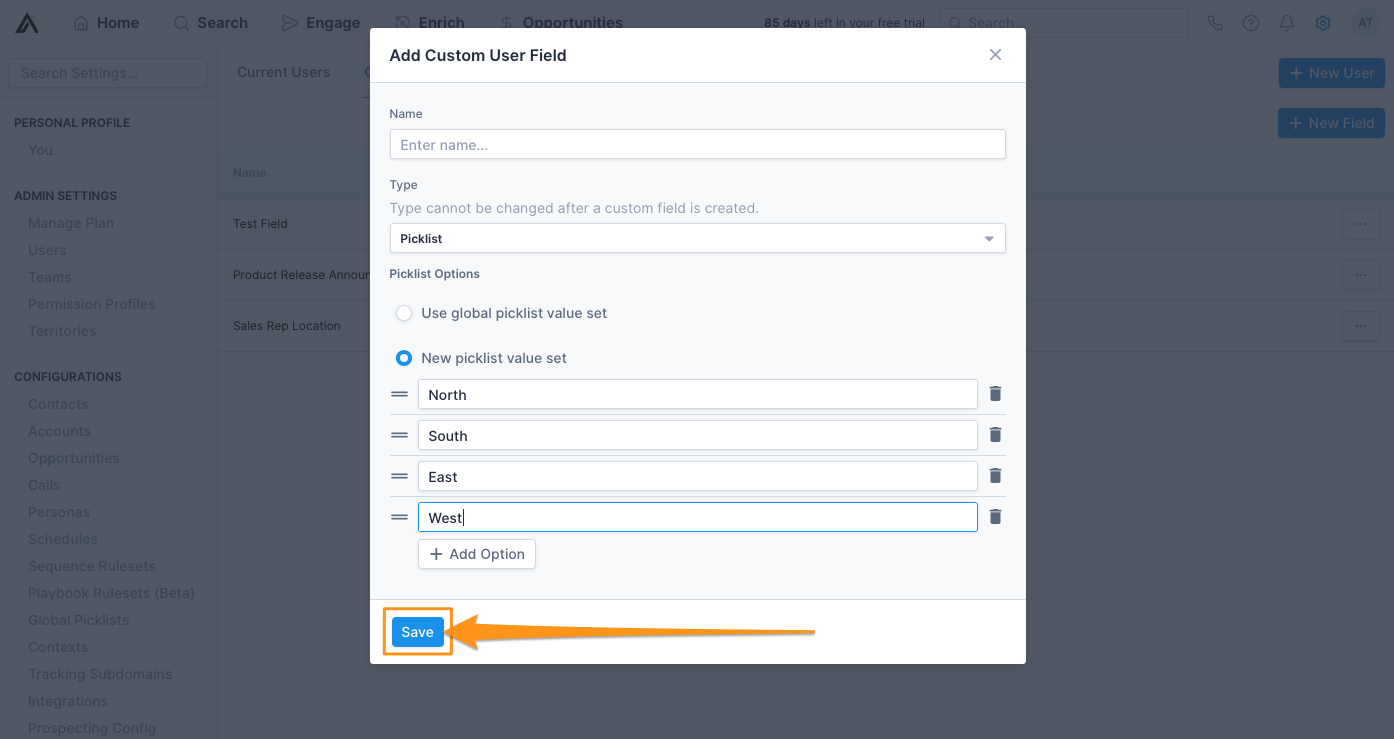Delete the South picklist option
The image size is (1394, 739).
(995, 435)
